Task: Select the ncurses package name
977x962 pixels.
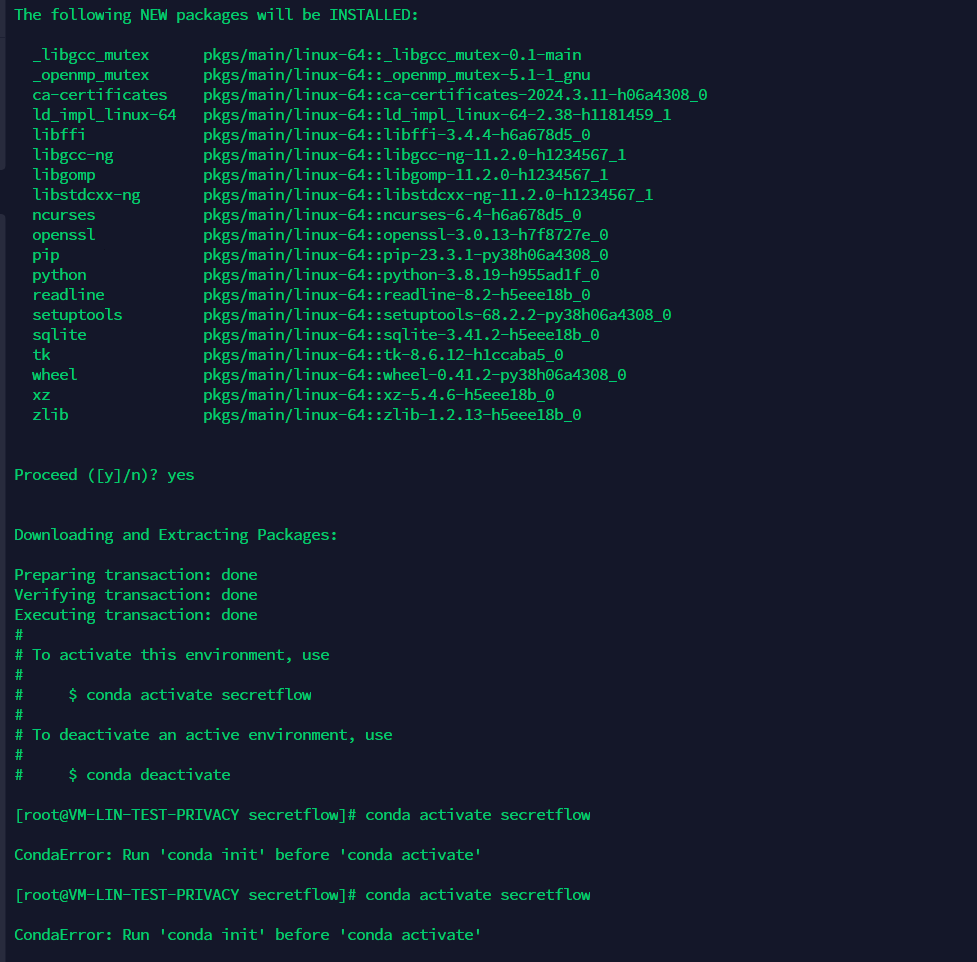Action: pos(64,215)
